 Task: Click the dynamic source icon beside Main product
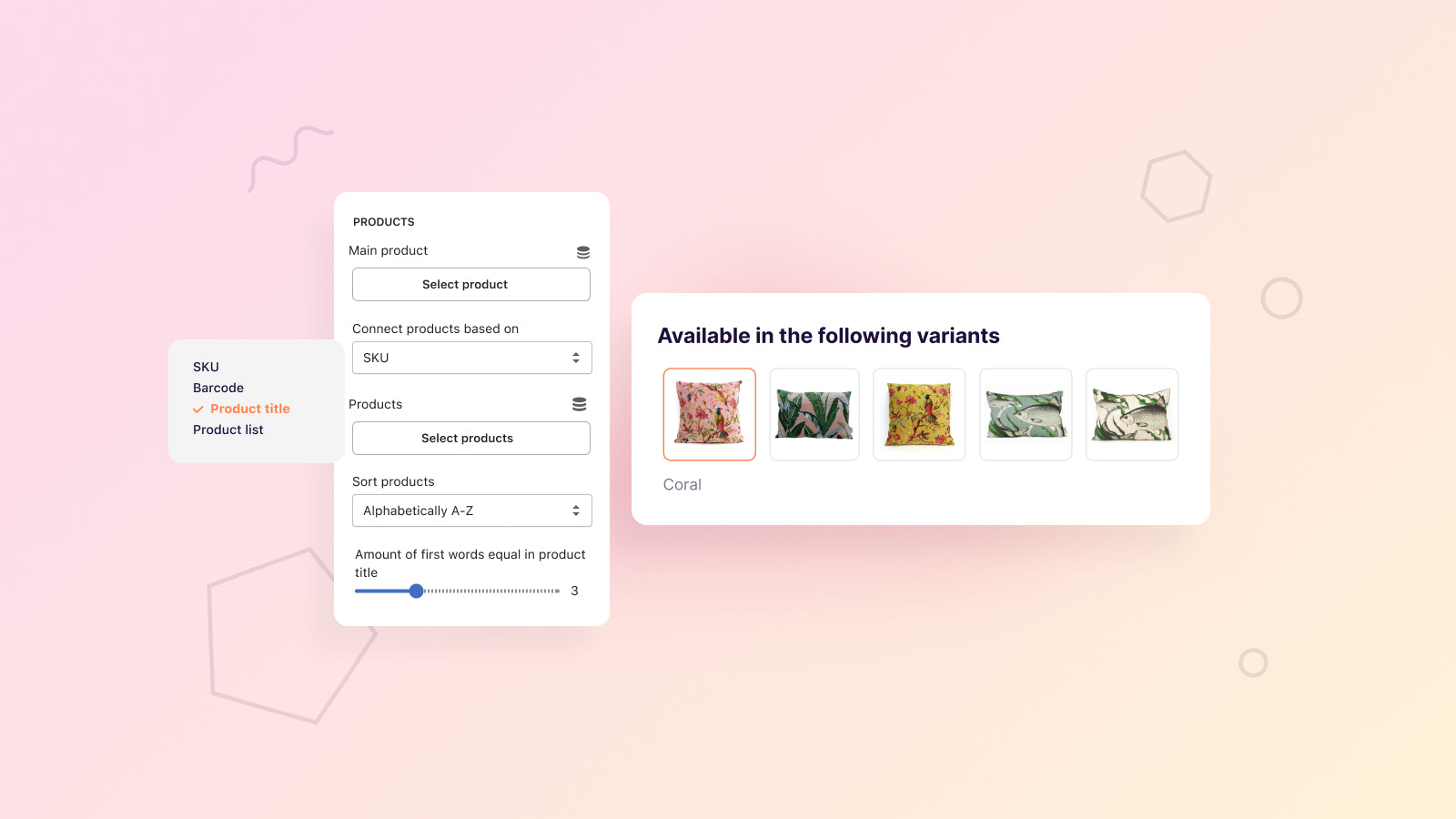[583, 252]
